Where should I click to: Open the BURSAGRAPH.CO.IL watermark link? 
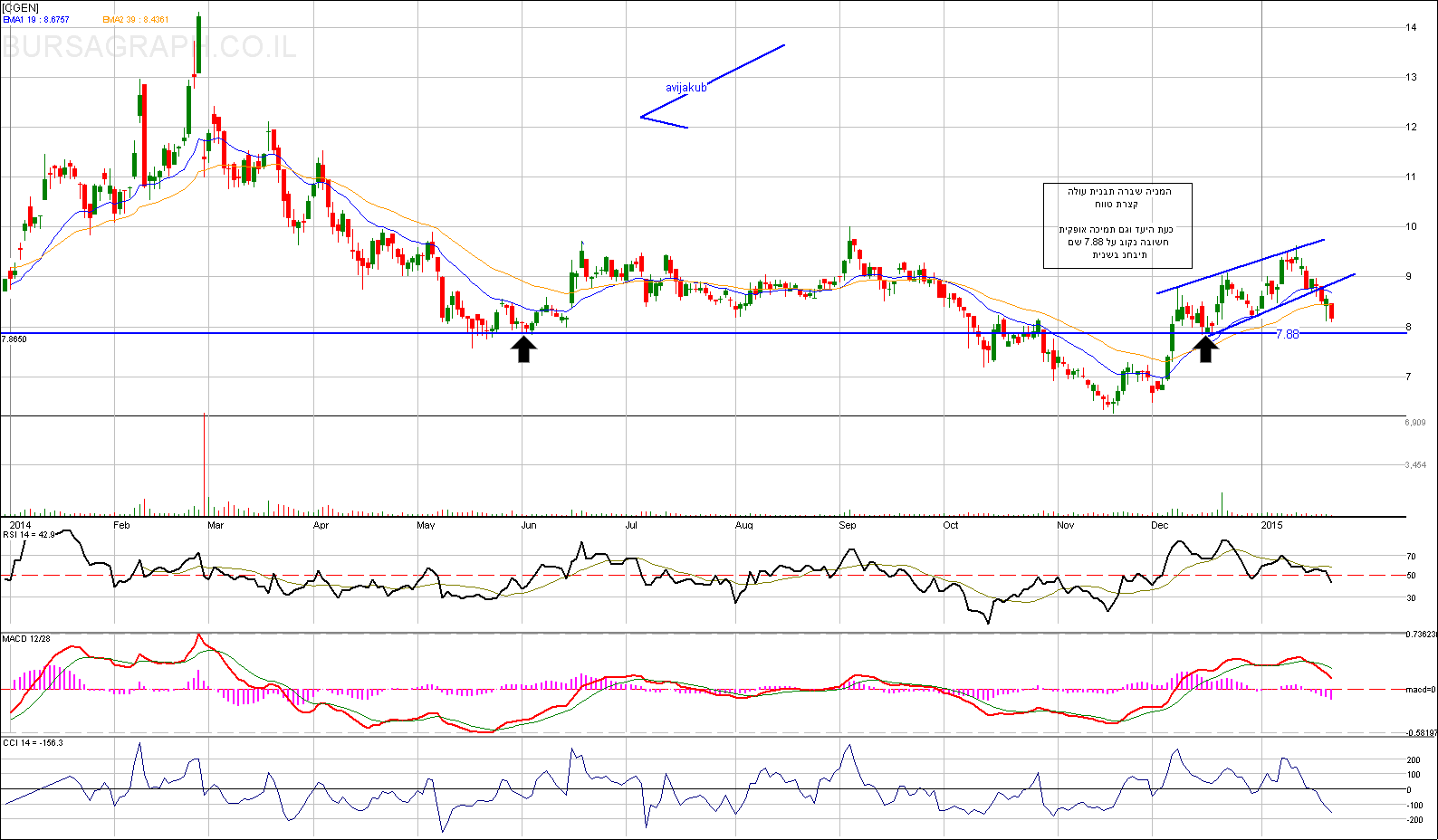[149, 46]
